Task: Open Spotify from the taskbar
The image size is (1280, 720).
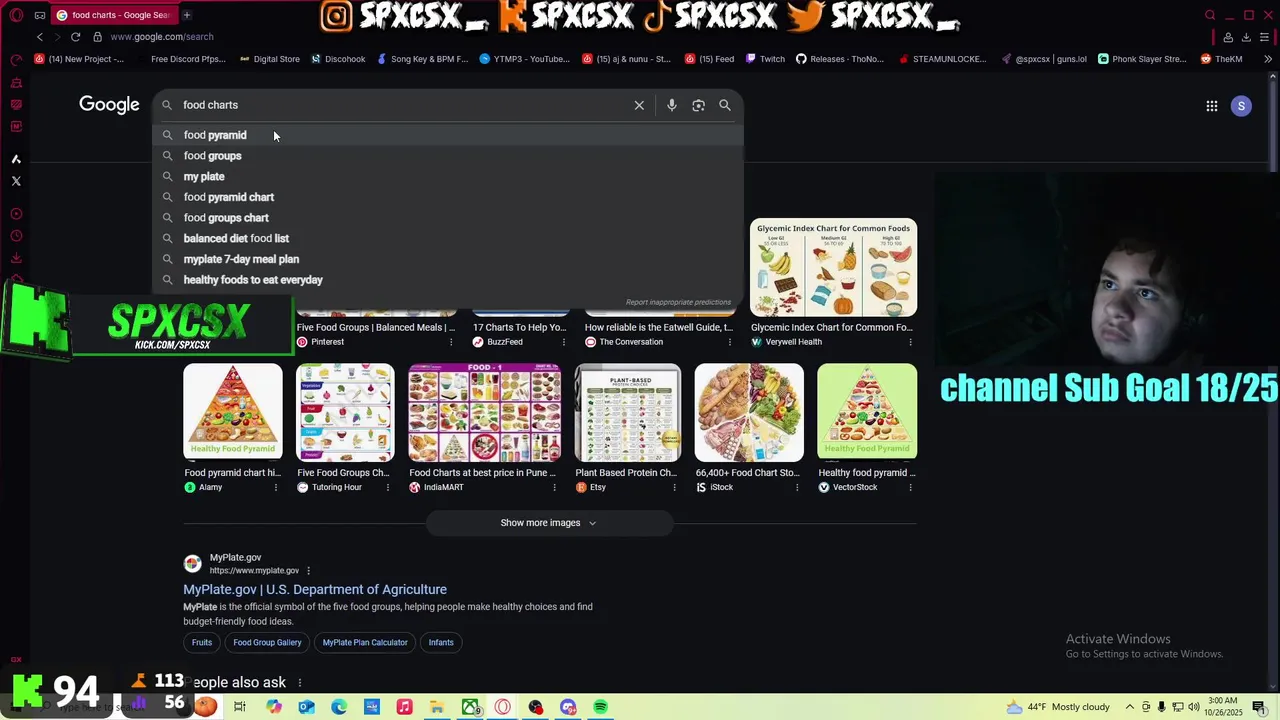Action: 601,707
